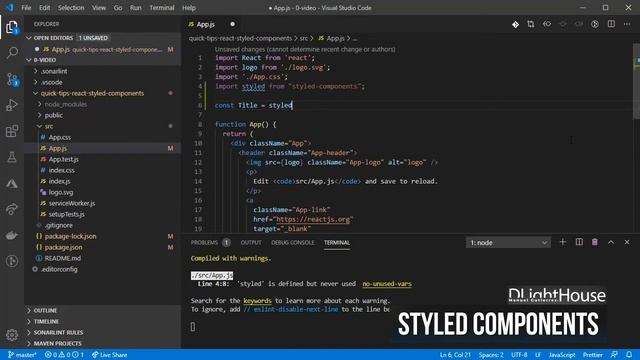Open the File menu
640x360 pixels.
click(26, 8)
